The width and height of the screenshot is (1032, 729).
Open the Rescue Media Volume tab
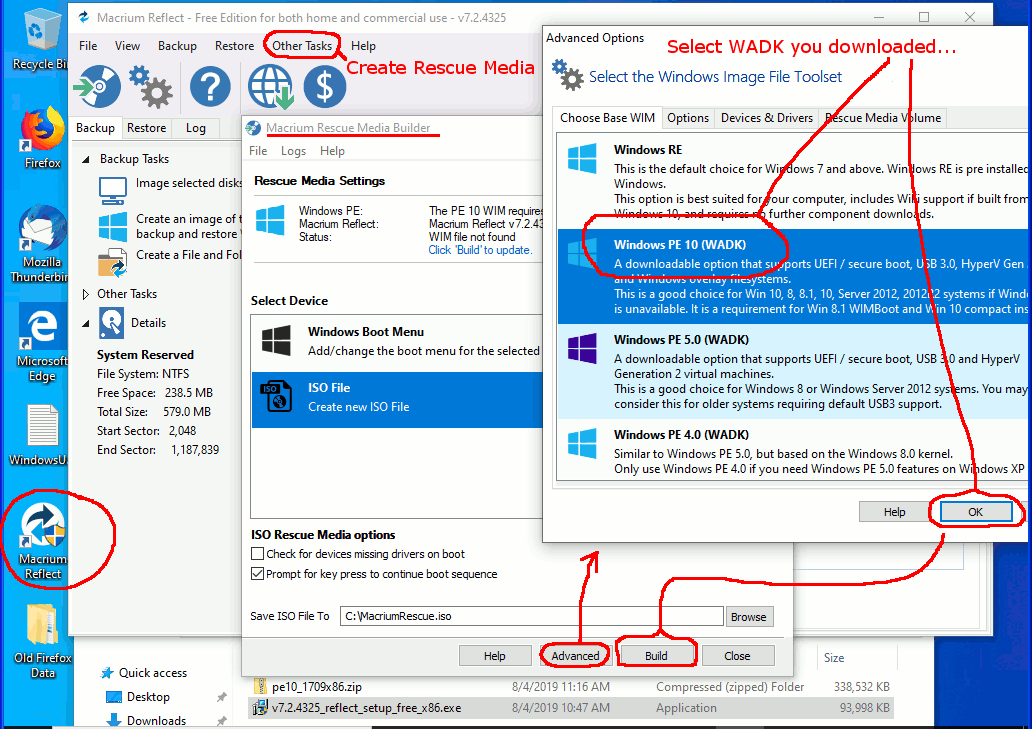point(883,118)
